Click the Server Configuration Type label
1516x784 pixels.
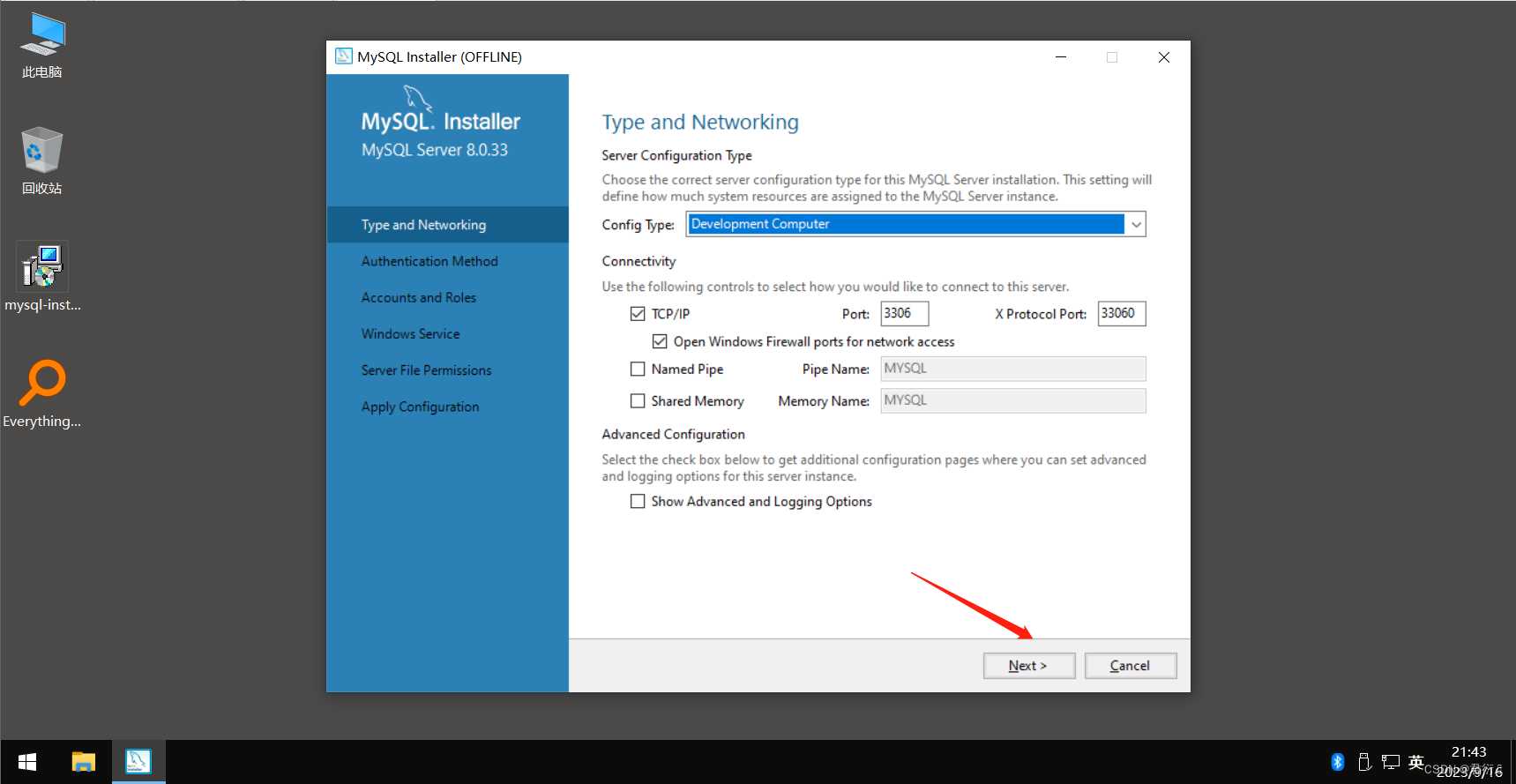point(676,155)
